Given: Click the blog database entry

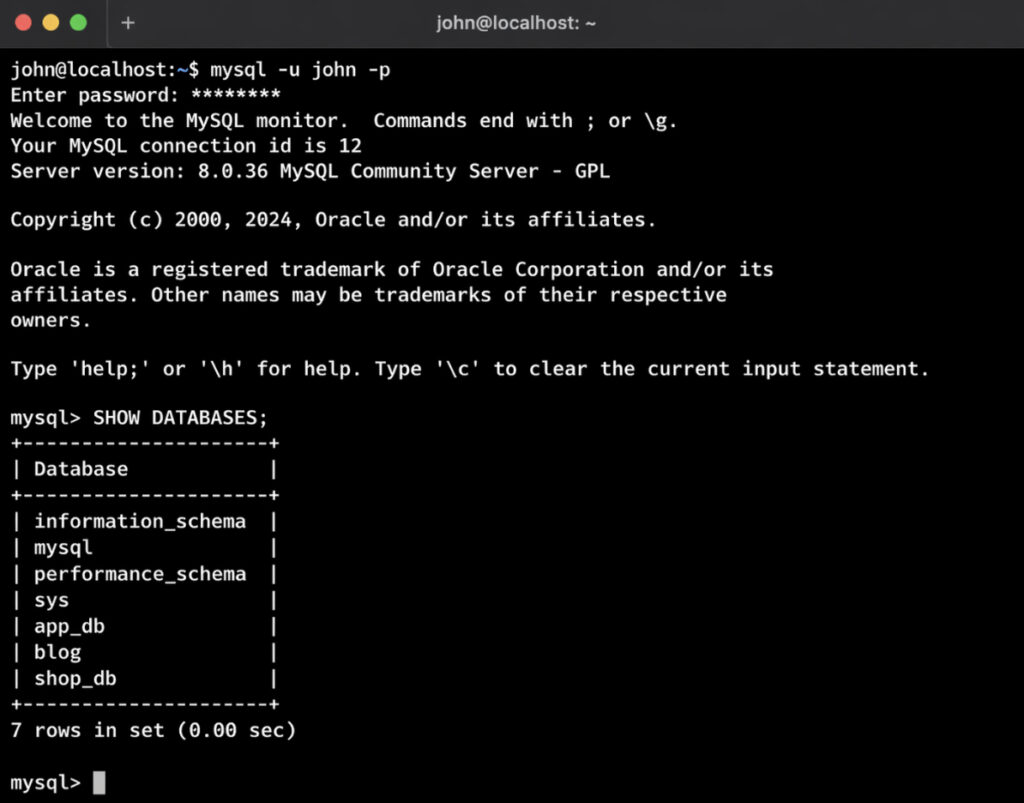Looking at the screenshot, I should (x=57, y=652).
